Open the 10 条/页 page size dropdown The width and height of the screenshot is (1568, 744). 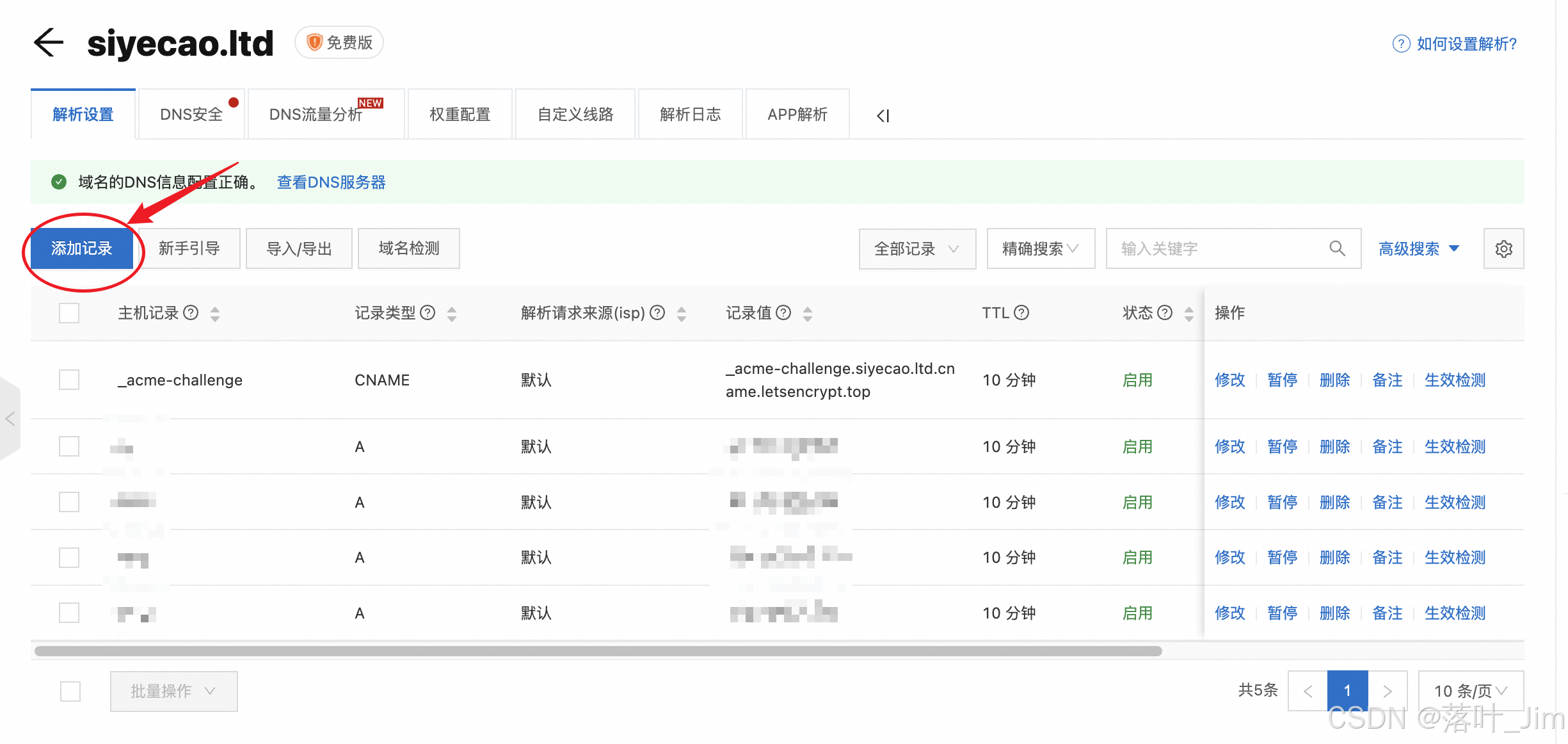click(1470, 691)
